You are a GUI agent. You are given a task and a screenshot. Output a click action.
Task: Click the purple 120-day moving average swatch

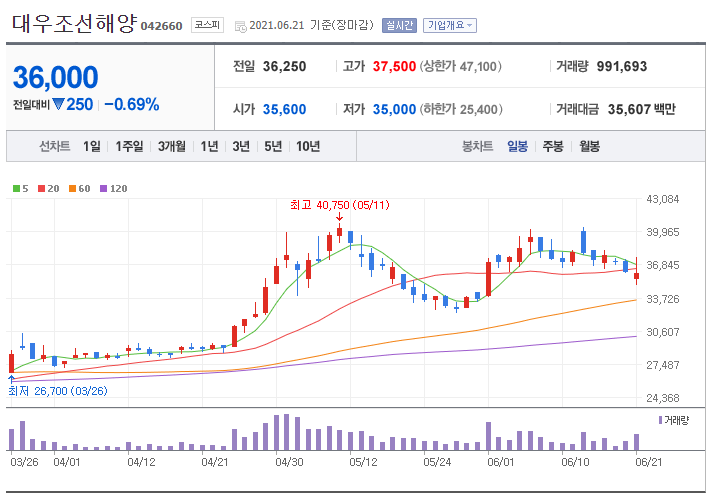click(104, 189)
